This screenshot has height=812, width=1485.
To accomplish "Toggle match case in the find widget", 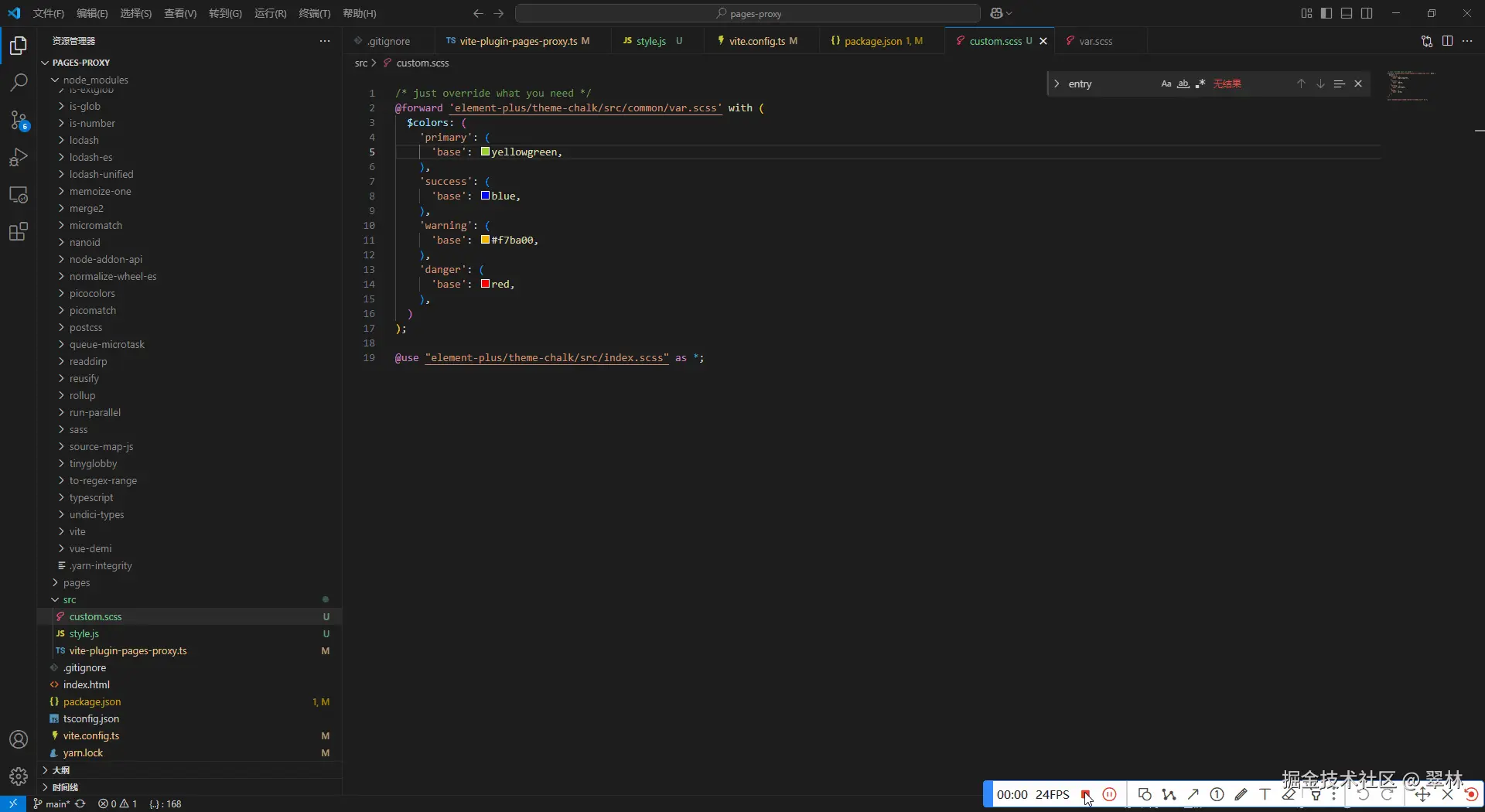I will tap(1166, 84).
